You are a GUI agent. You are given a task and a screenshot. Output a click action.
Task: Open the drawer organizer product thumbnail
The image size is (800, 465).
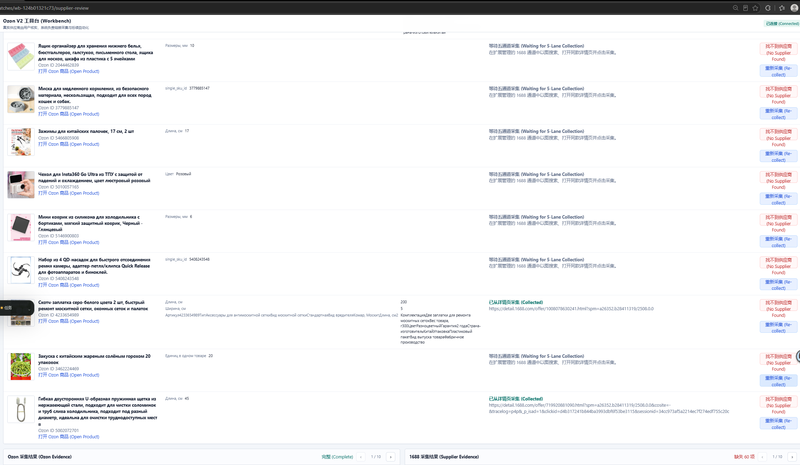21,56
